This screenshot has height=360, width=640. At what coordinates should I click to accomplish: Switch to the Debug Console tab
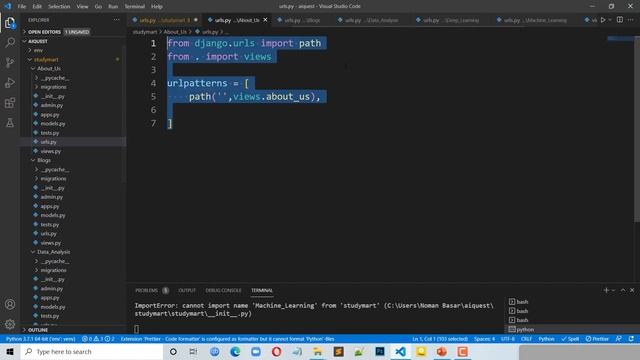(223, 290)
